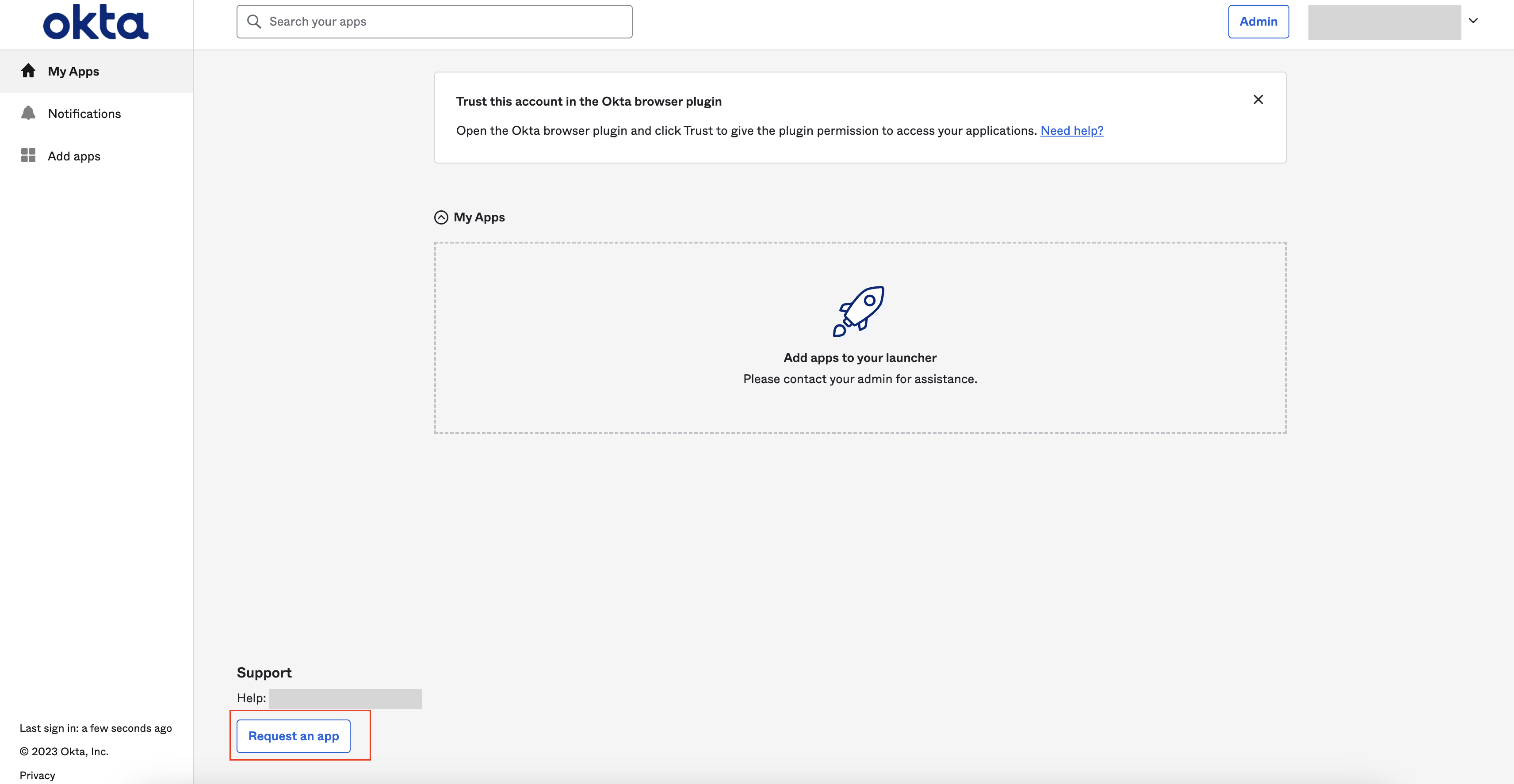Go to the Add apps section
Viewport: 1514px width, 784px height.
coord(74,156)
